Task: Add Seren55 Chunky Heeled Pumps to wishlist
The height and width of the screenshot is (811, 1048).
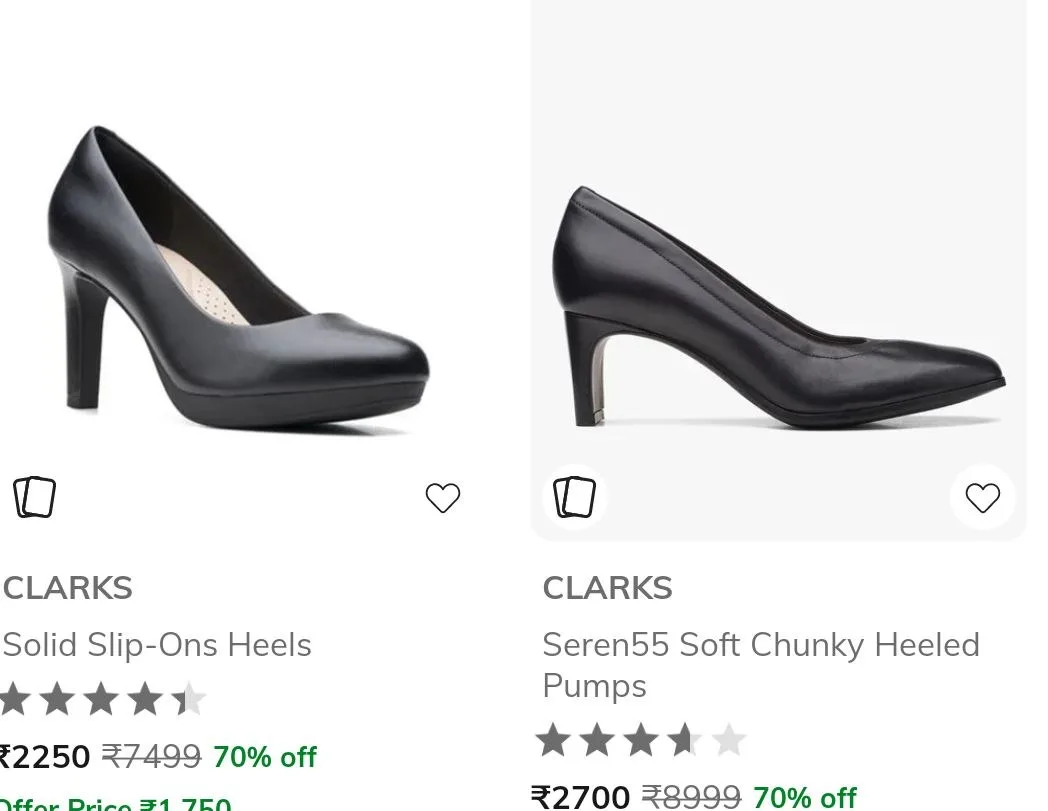Action: click(982, 497)
